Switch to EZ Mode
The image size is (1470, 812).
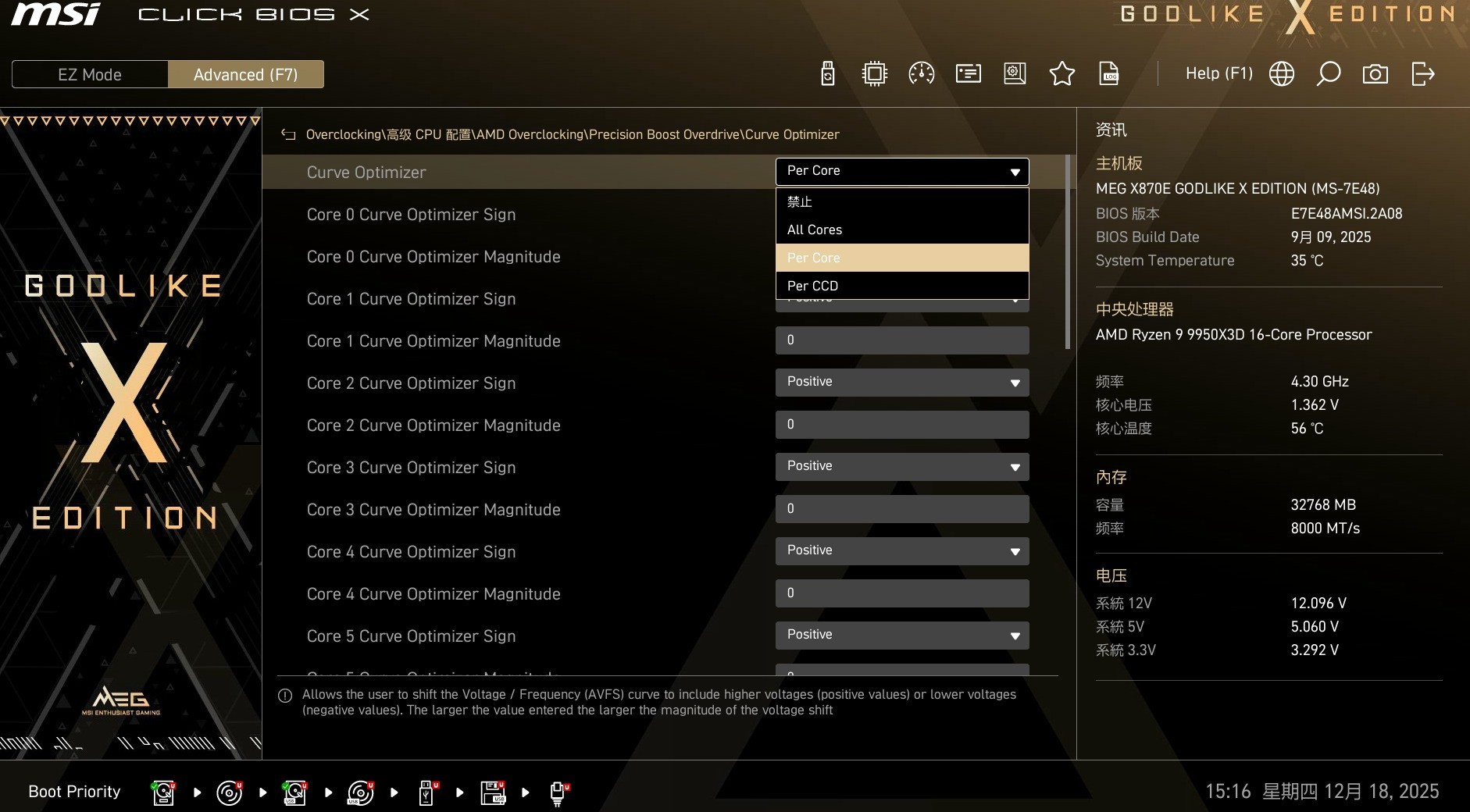pyautogui.click(x=90, y=75)
